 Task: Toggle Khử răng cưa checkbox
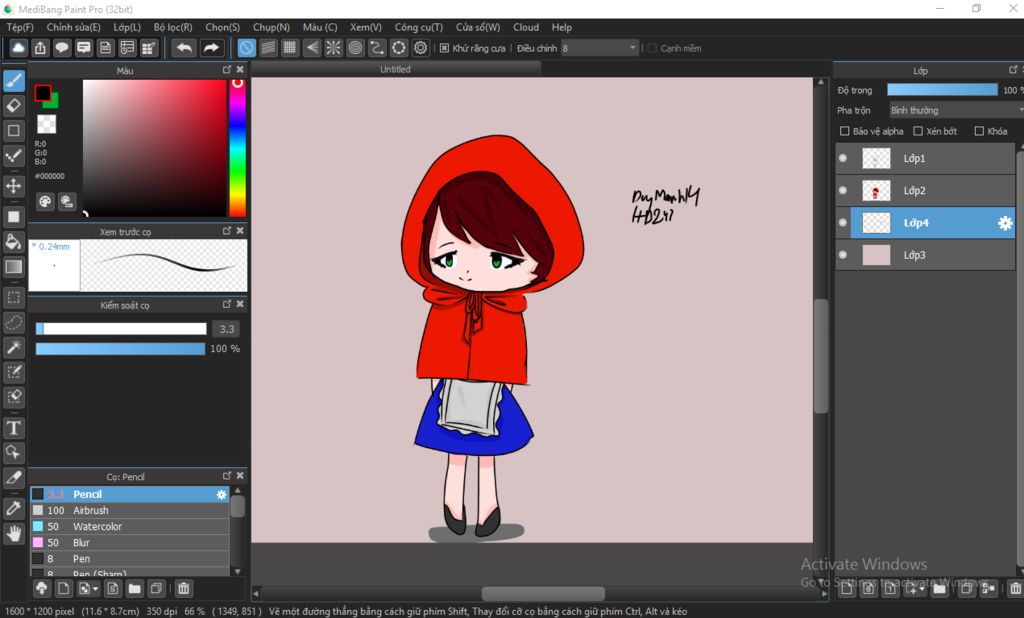(x=444, y=48)
